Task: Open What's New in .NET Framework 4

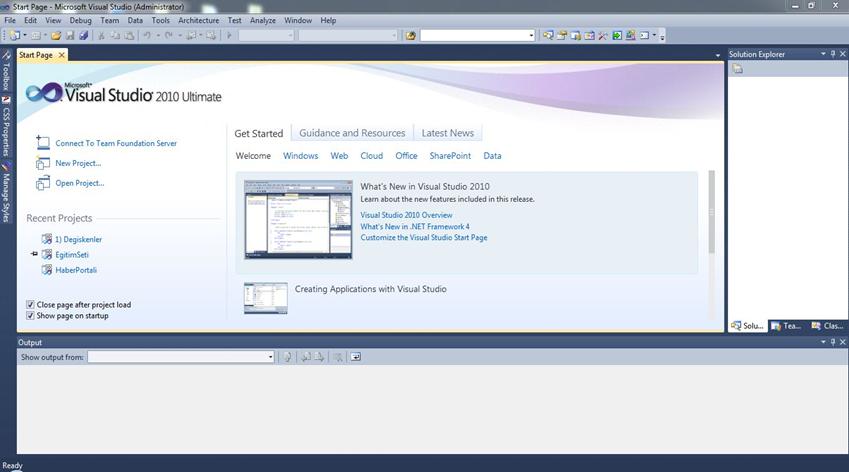Action: 415,226
